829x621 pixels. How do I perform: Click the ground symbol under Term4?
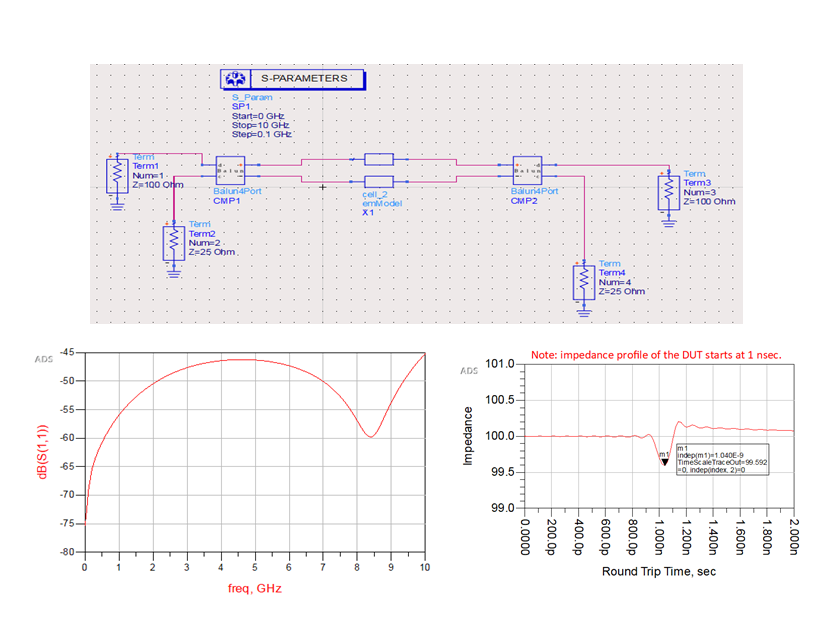[584, 312]
